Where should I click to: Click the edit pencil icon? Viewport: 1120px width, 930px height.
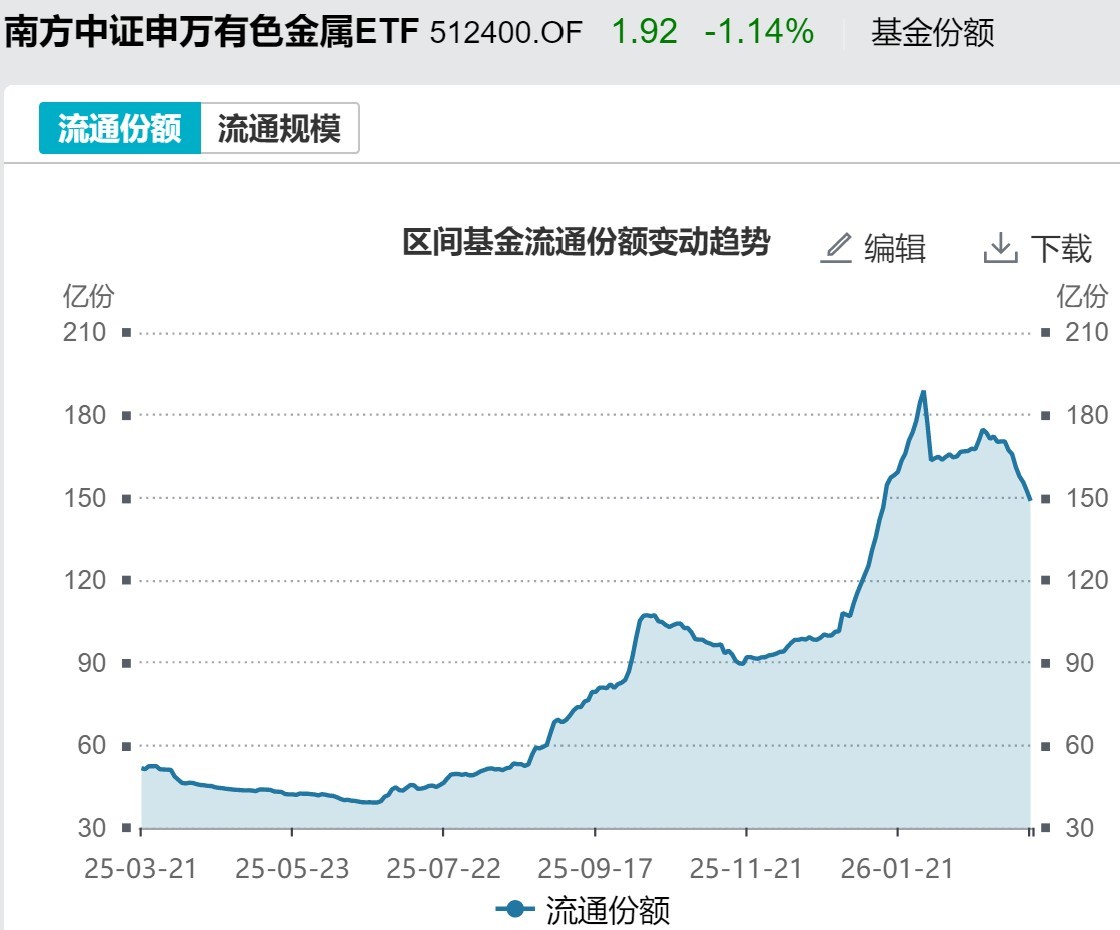coord(838,245)
